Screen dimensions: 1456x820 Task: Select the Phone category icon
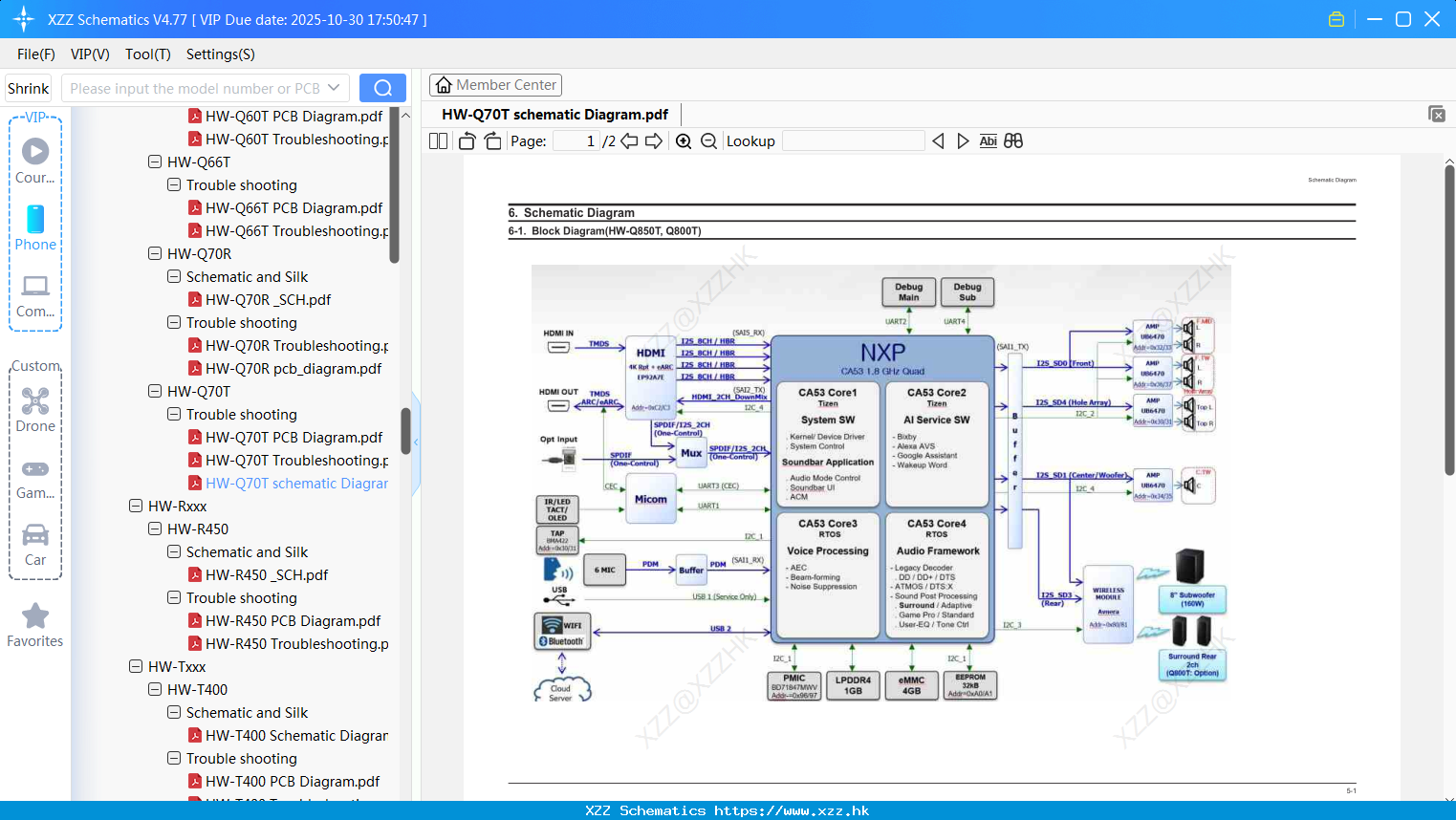35,227
